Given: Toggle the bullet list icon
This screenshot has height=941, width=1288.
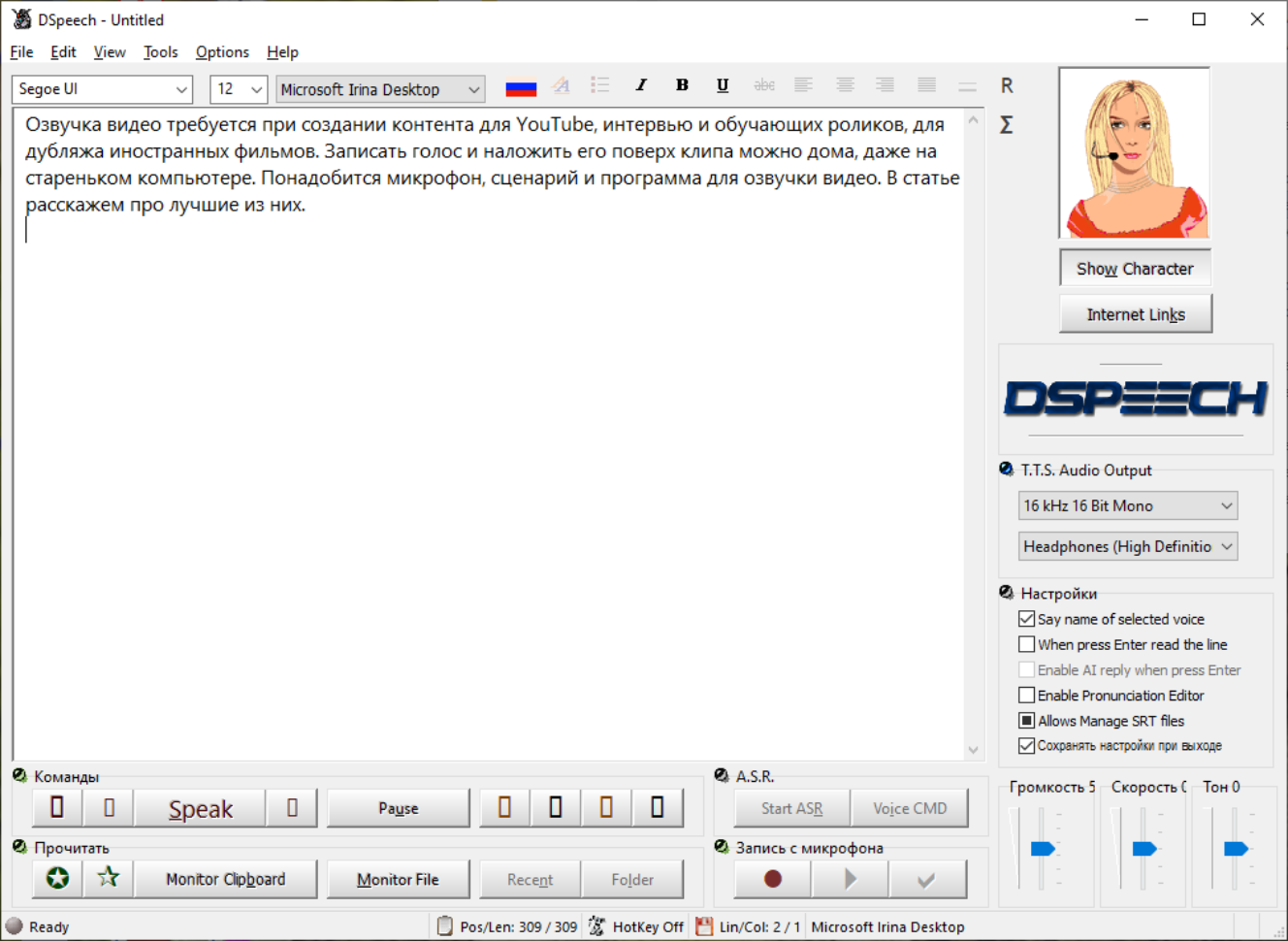Looking at the screenshot, I should point(600,85).
